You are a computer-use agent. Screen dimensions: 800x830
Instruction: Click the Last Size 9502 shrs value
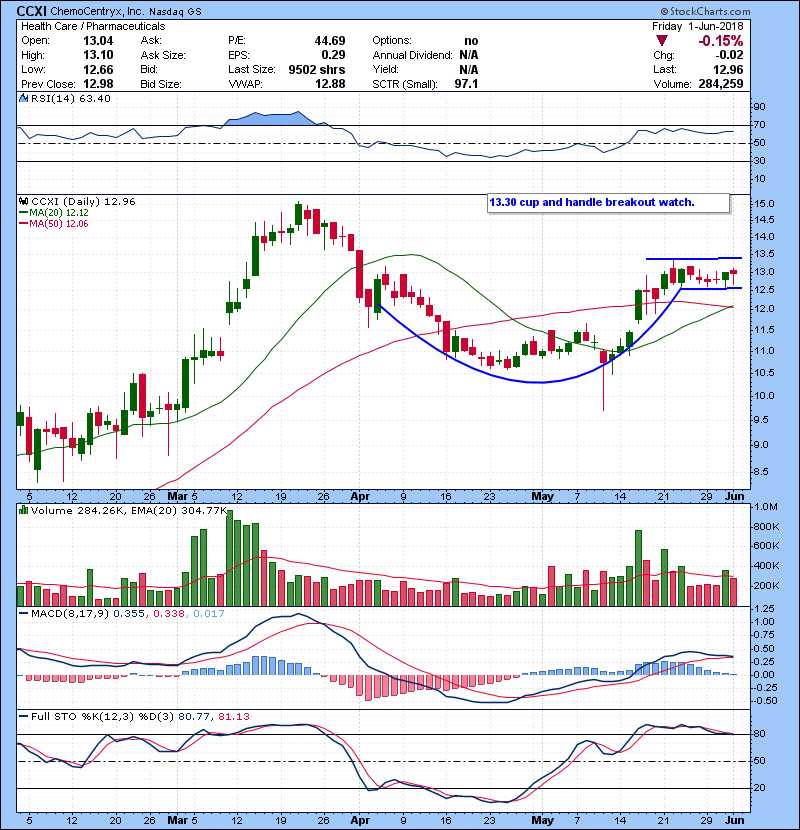317,69
